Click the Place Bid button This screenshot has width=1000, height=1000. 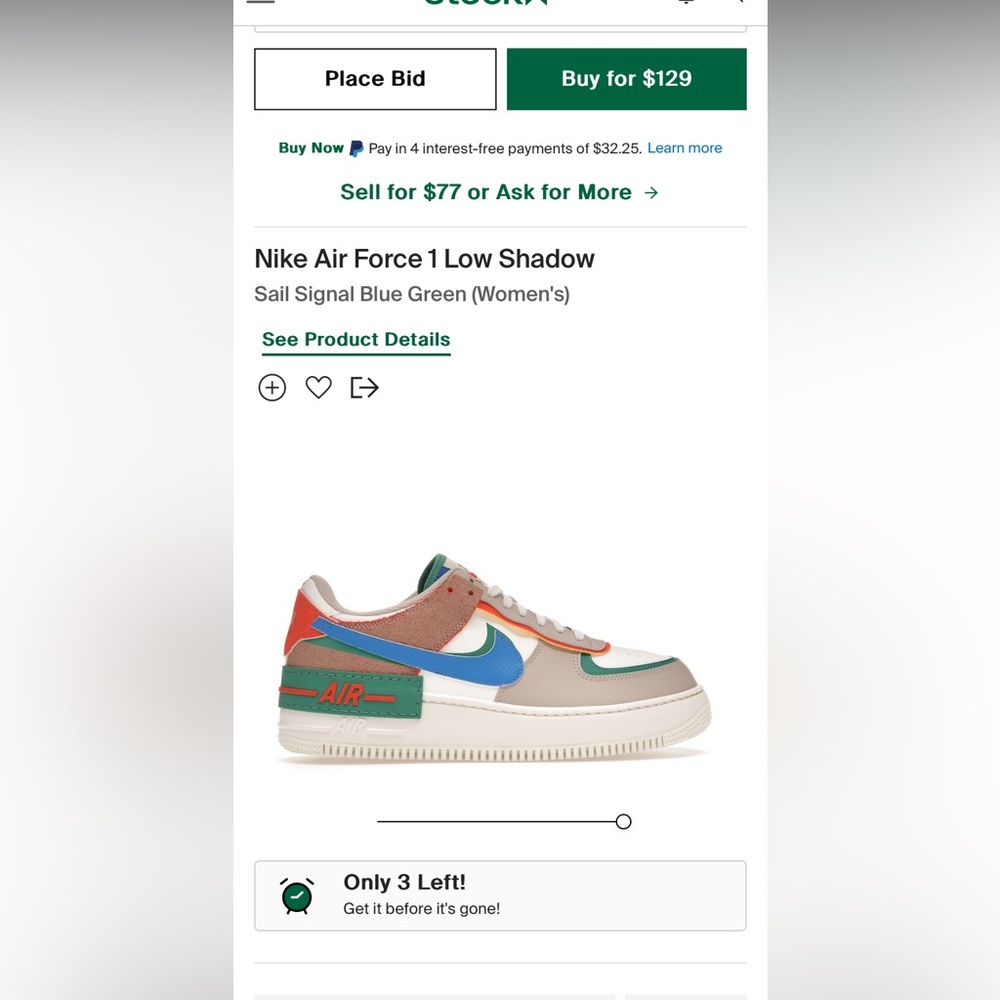click(x=375, y=79)
